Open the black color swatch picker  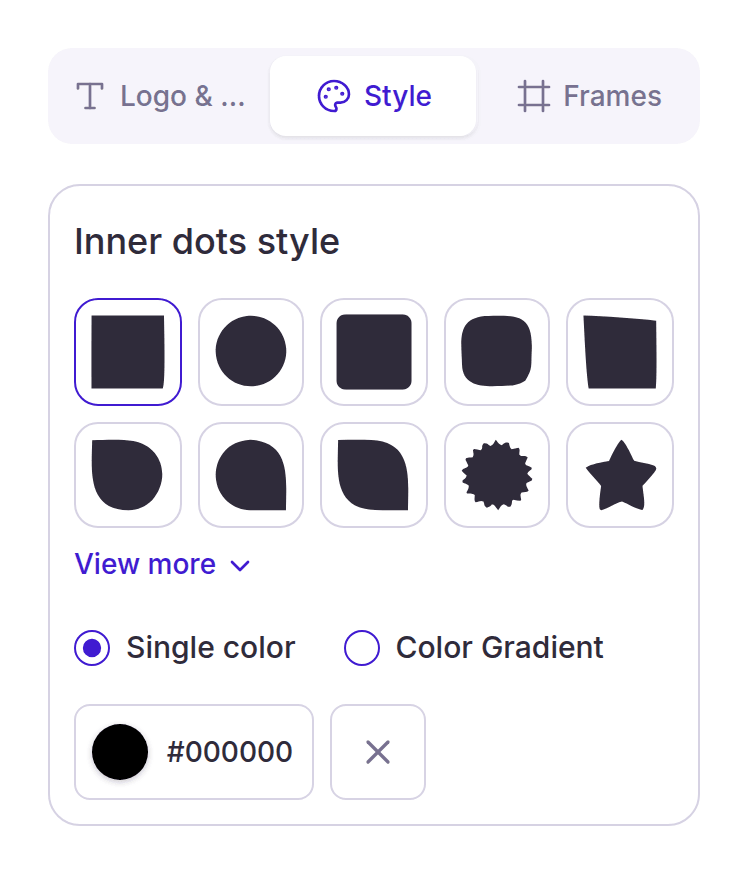(120, 752)
